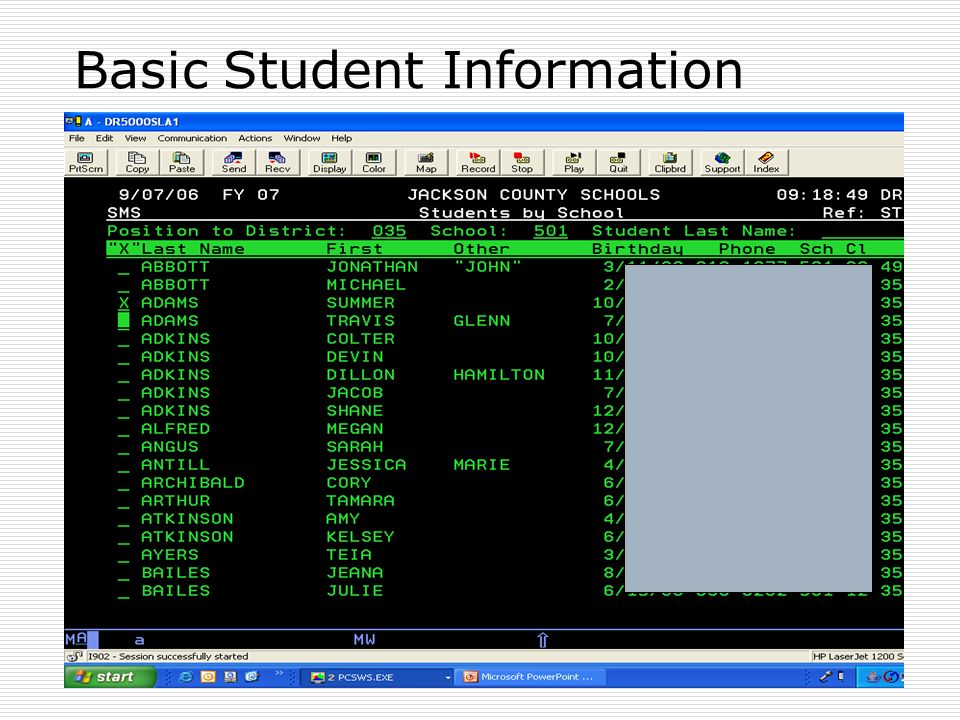Click the Send file toolbar icon

click(233, 162)
